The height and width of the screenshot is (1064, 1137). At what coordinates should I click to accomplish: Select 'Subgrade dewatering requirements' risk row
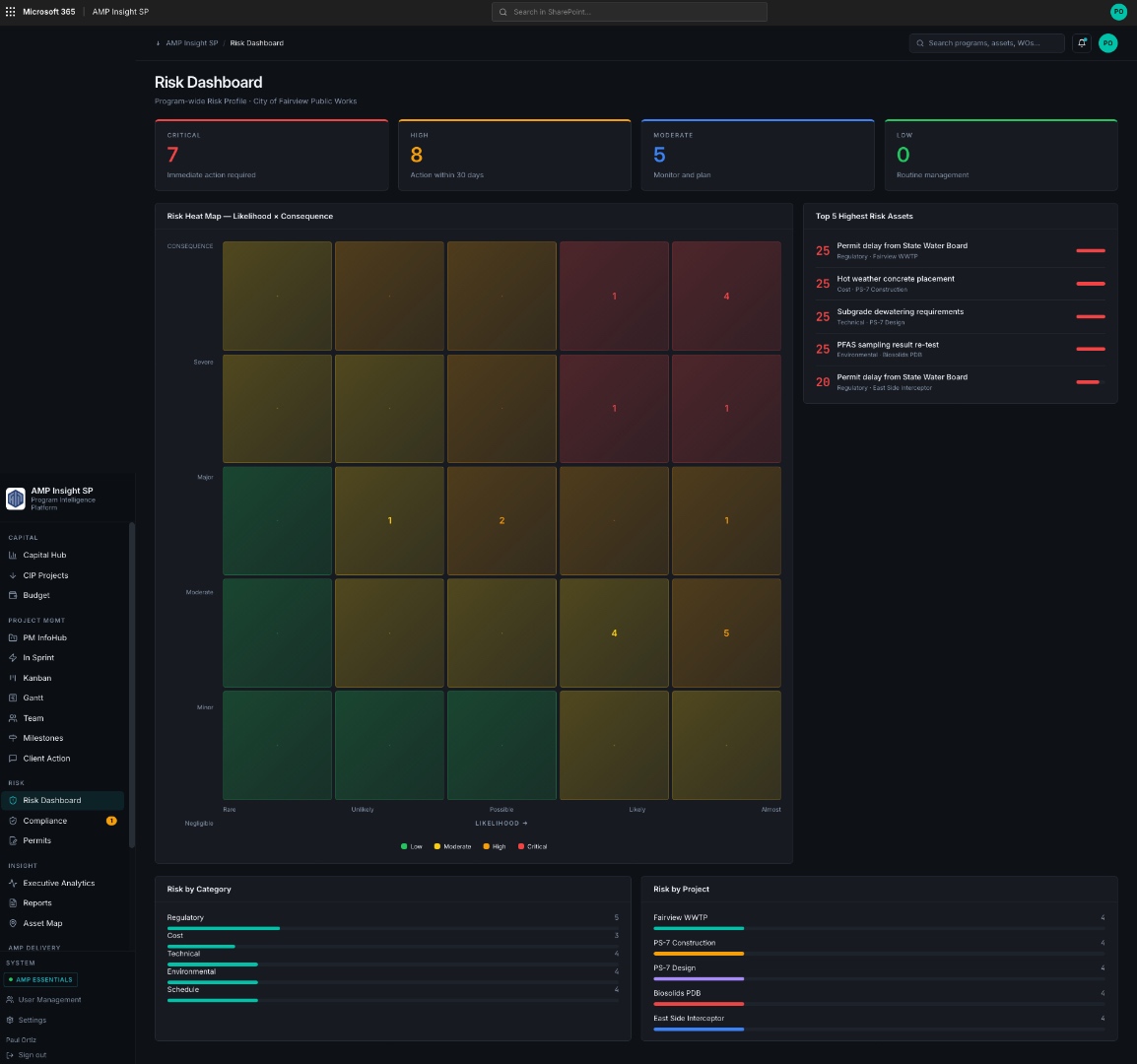coord(960,316)
